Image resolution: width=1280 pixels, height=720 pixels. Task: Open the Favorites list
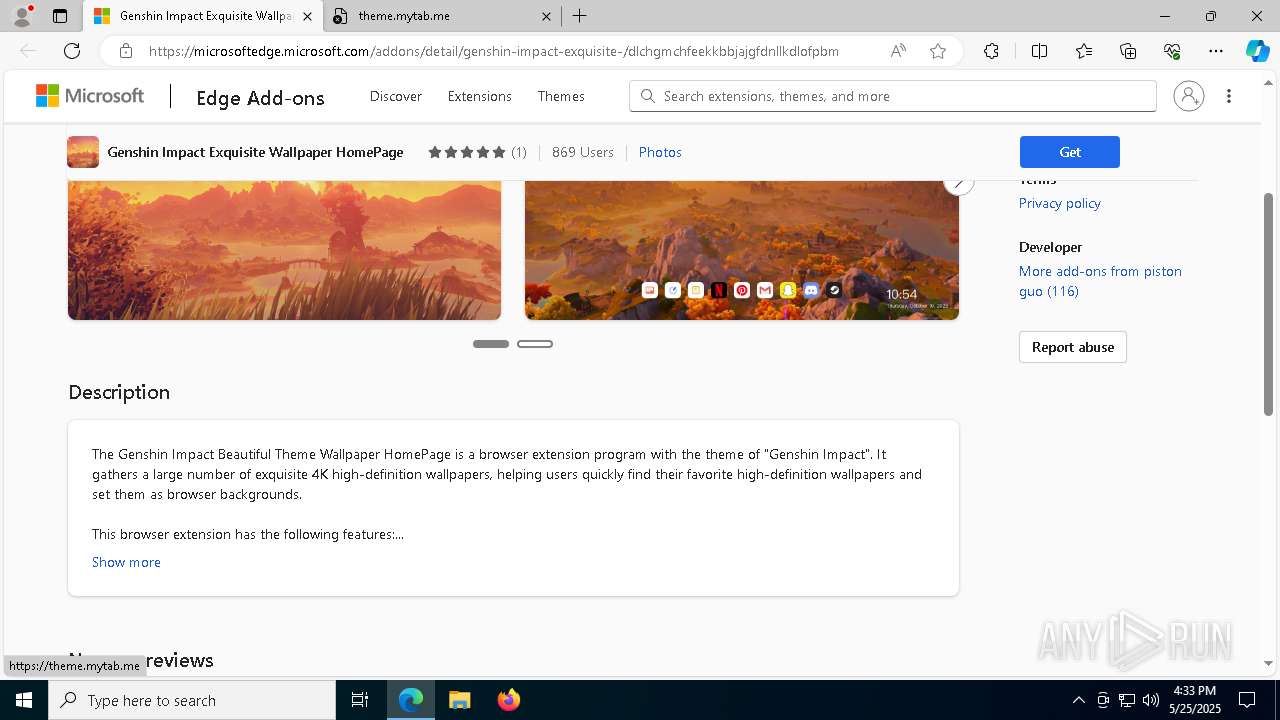click(x=1084, y=51)
